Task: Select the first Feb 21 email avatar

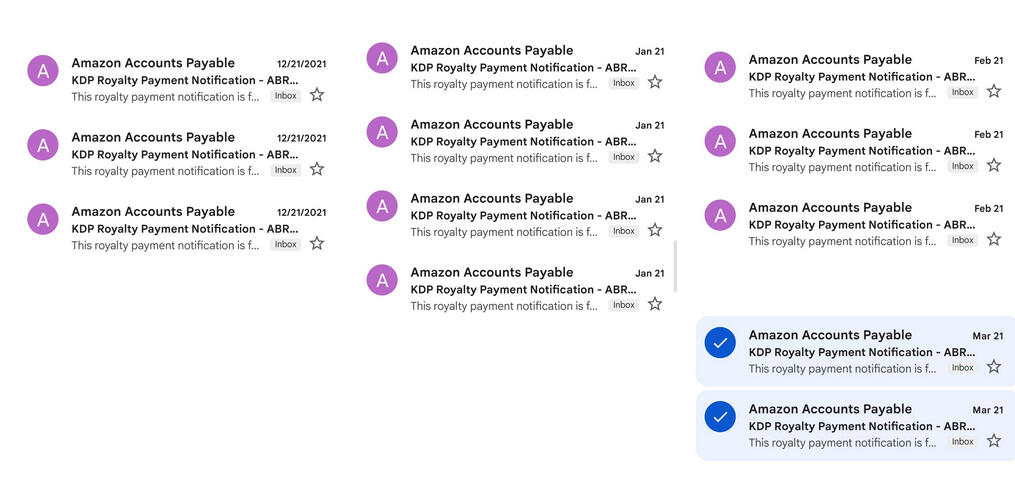Action: click(x=720, y=67)
